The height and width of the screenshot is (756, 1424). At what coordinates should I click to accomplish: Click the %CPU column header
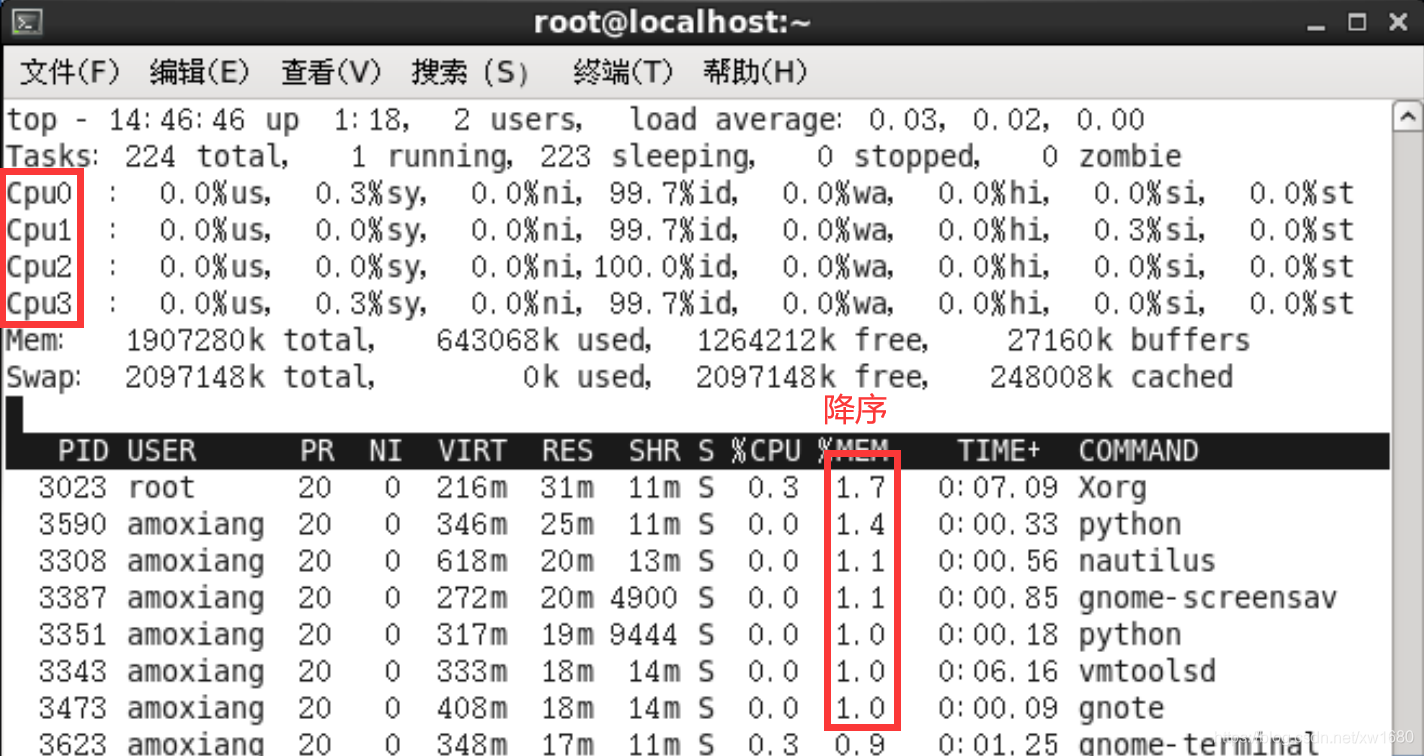(x=765, y=451)
